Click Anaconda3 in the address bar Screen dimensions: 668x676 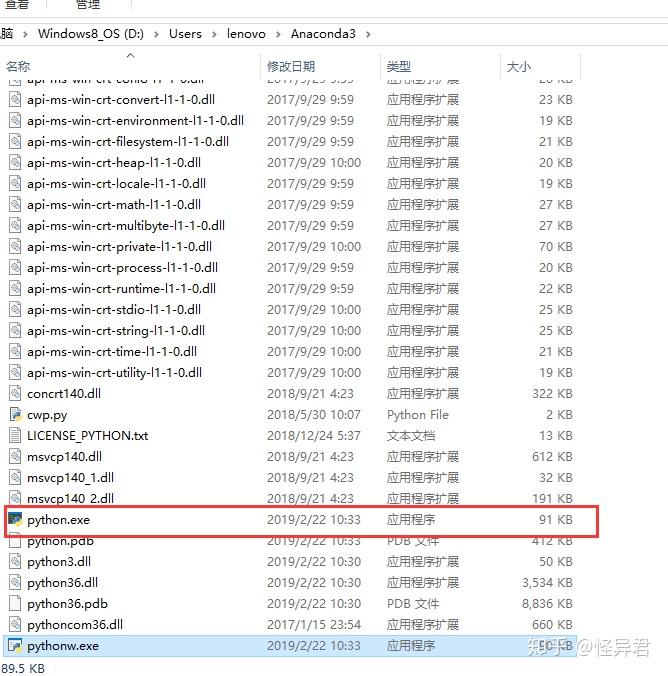323,34
